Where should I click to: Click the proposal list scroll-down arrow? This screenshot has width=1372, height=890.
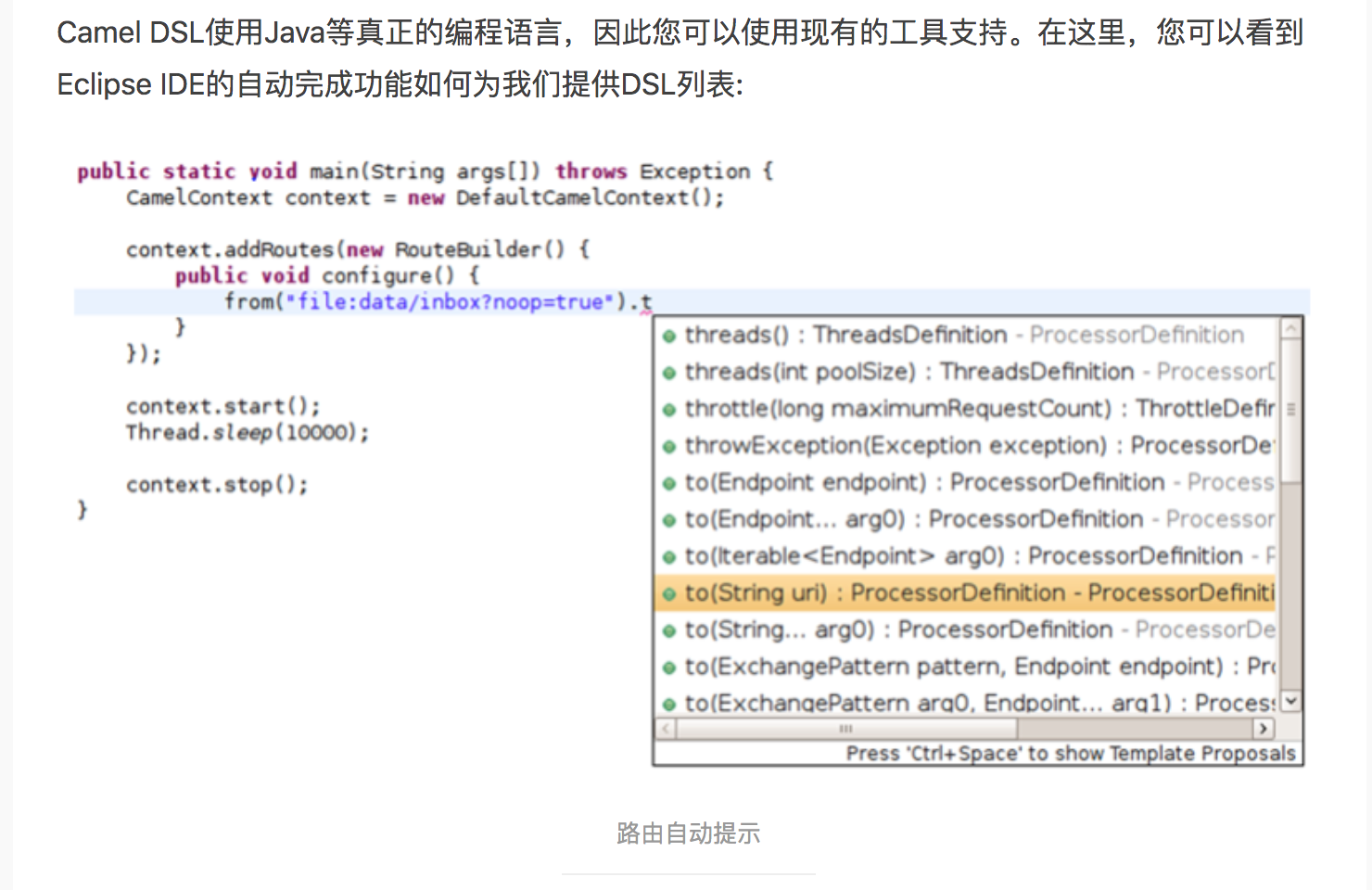point(1291,702)
